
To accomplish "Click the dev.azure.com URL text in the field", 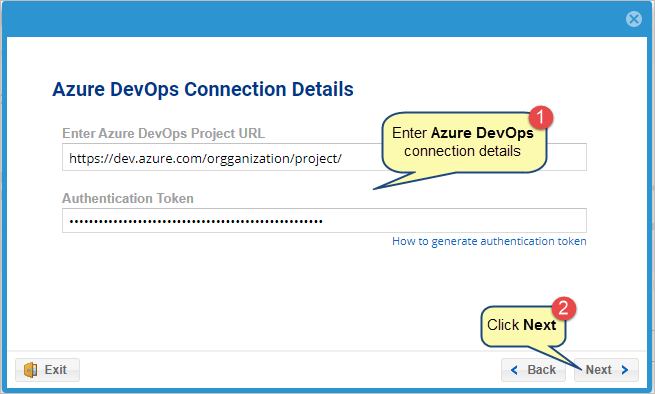I will click(206, 159).
